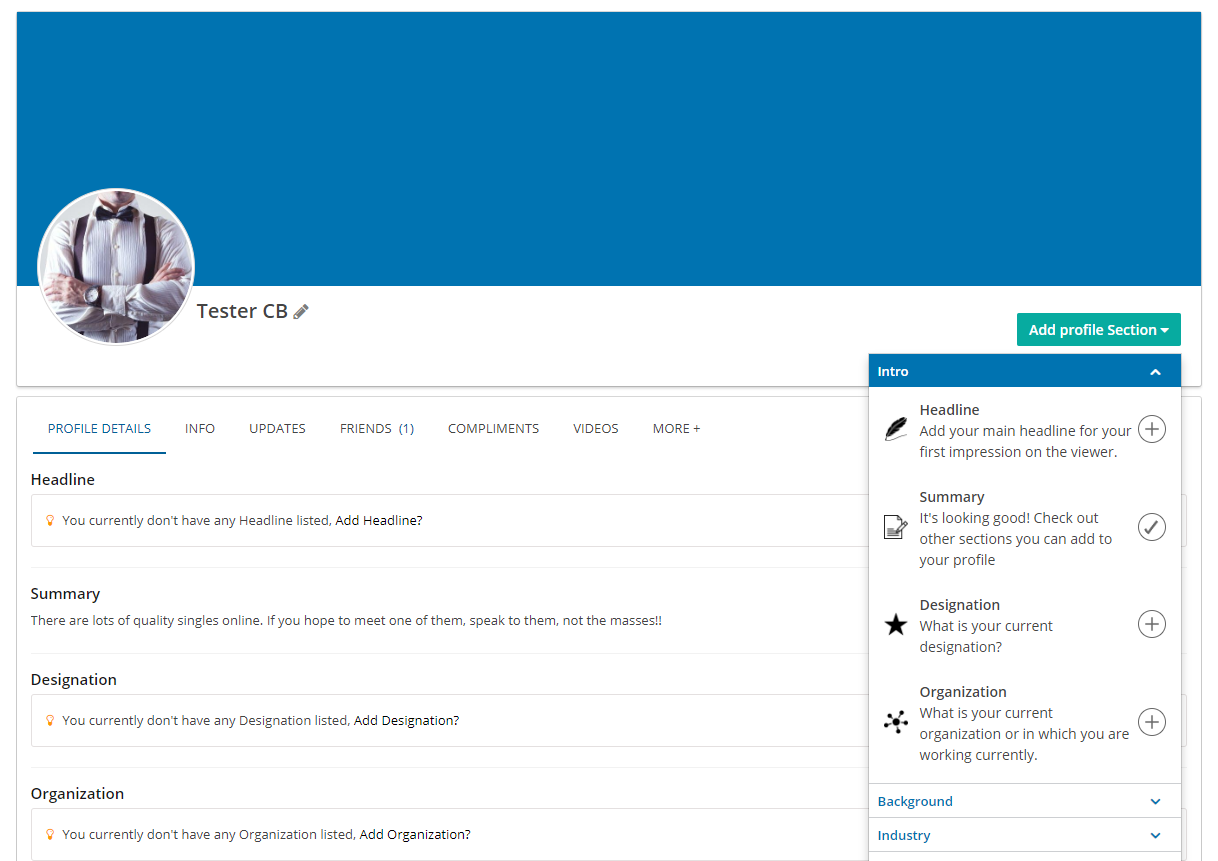Click the plus circle to add Headline
The image size is (1218, 861).
[1152, 430]
